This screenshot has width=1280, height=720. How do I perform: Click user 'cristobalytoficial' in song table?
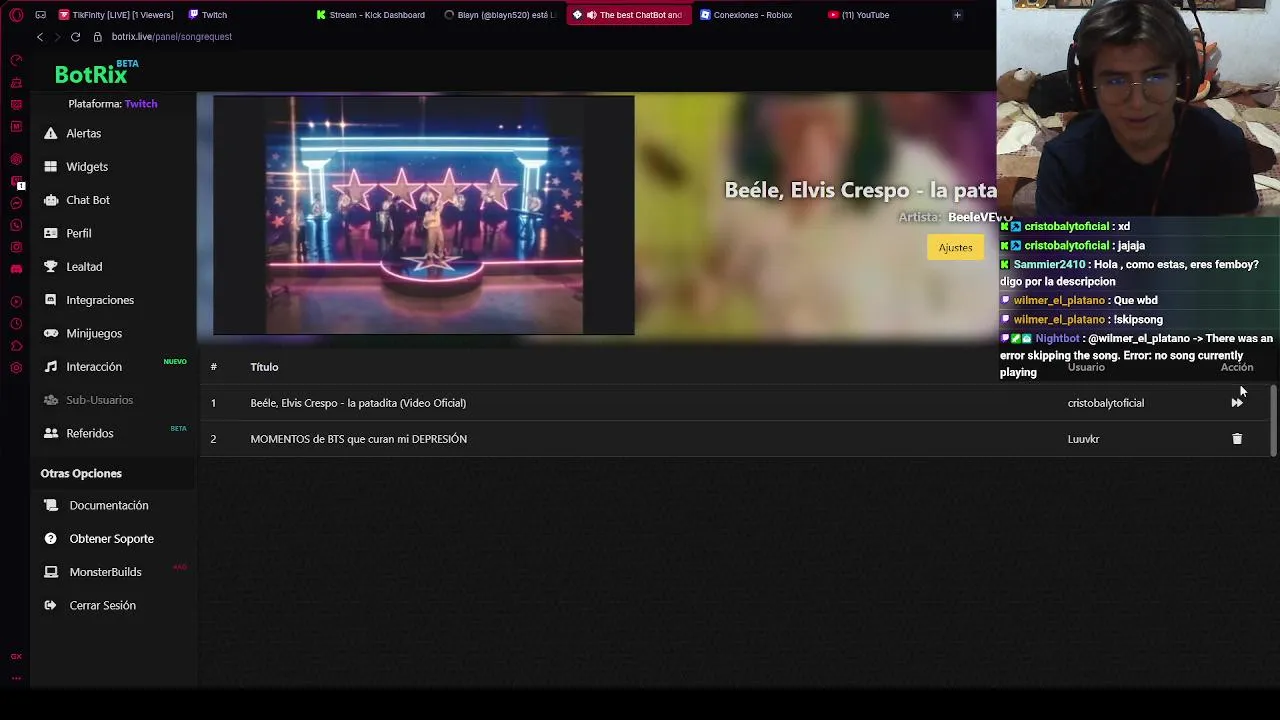click(x=1105, y=403)
